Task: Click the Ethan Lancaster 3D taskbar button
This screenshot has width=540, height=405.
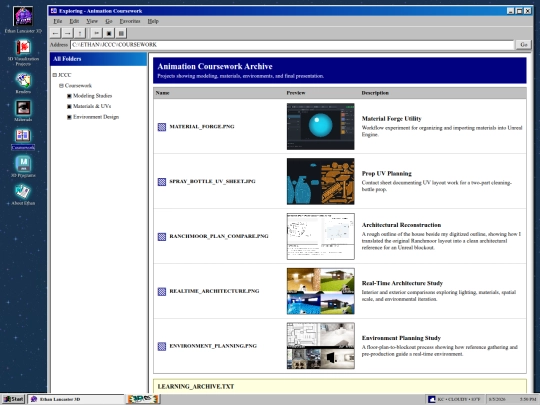Action: (x=76, y=399)
